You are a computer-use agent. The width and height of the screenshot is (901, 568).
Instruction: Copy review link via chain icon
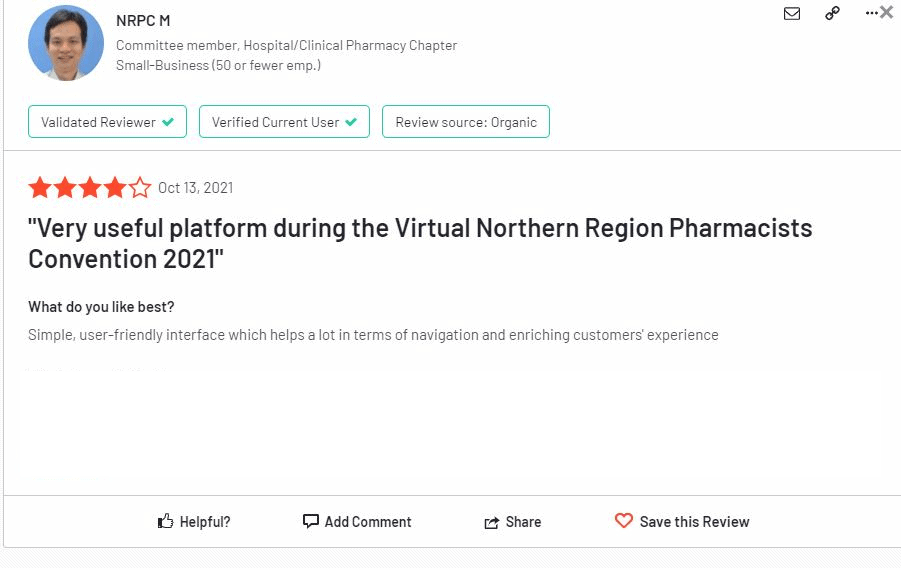click(832, 13)
